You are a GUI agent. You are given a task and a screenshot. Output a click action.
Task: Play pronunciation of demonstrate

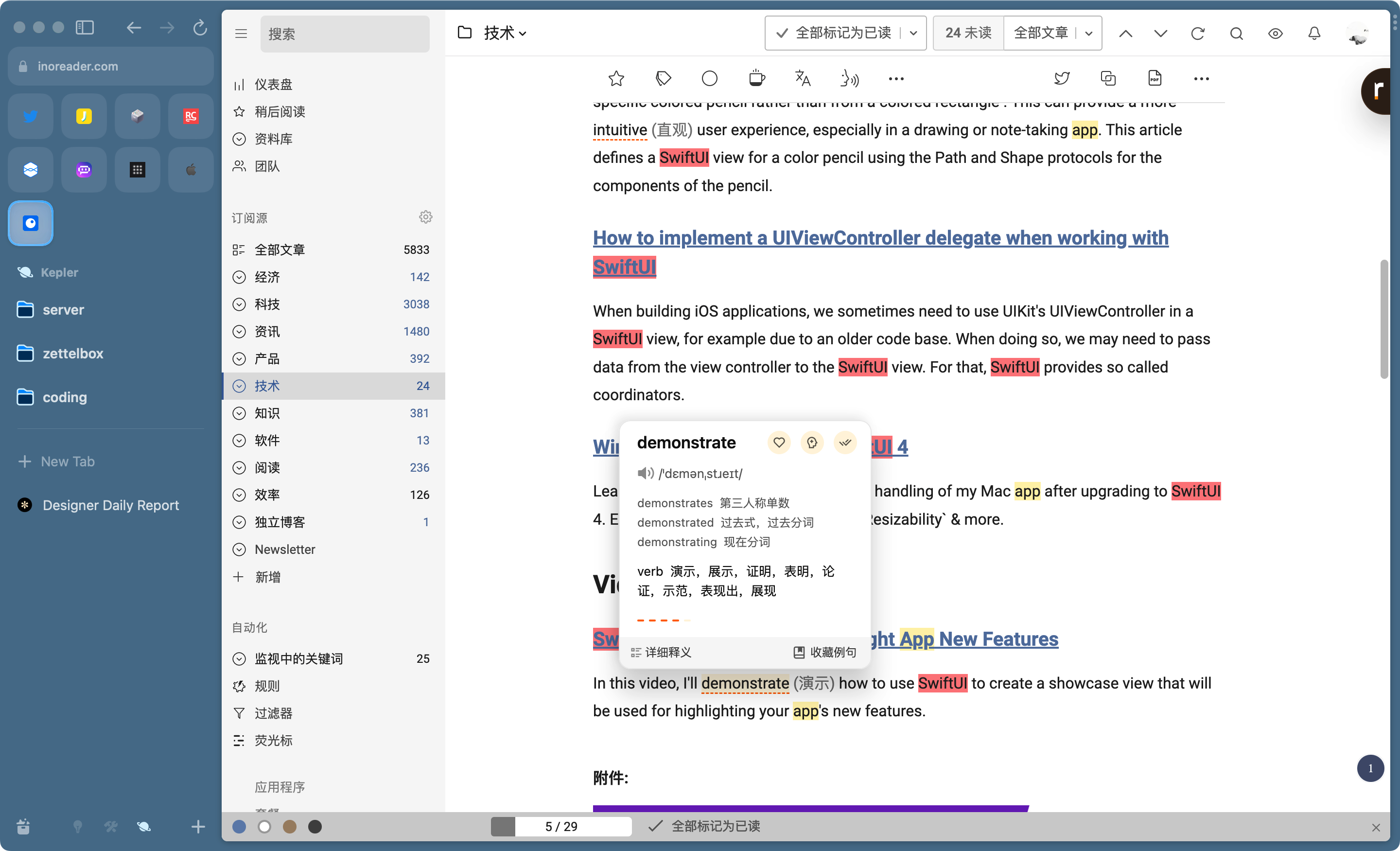coord(646,474)
